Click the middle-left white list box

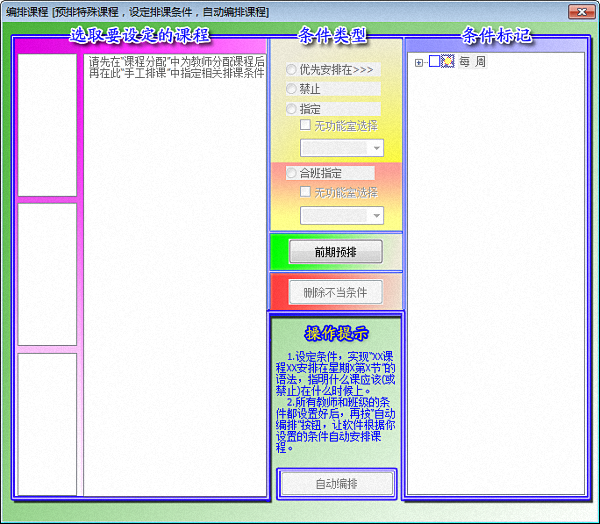click(x=47, y=274)
